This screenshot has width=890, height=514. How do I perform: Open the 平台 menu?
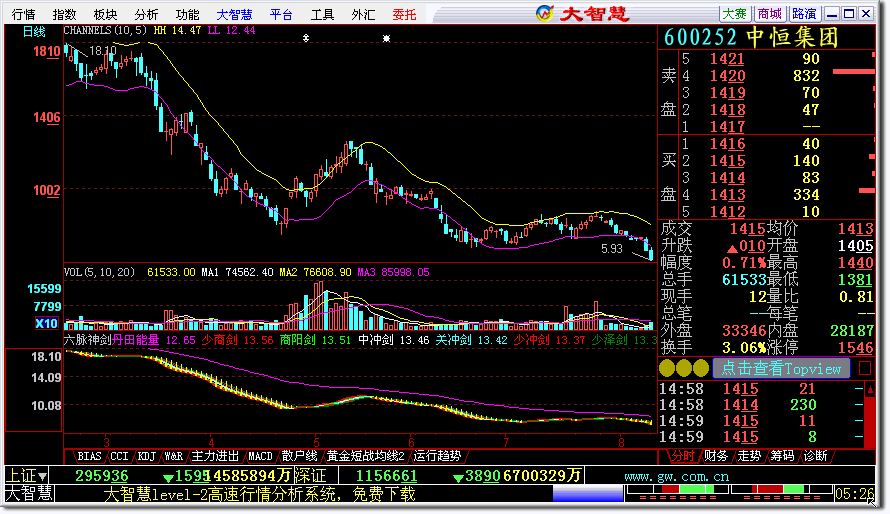(281, 14)
